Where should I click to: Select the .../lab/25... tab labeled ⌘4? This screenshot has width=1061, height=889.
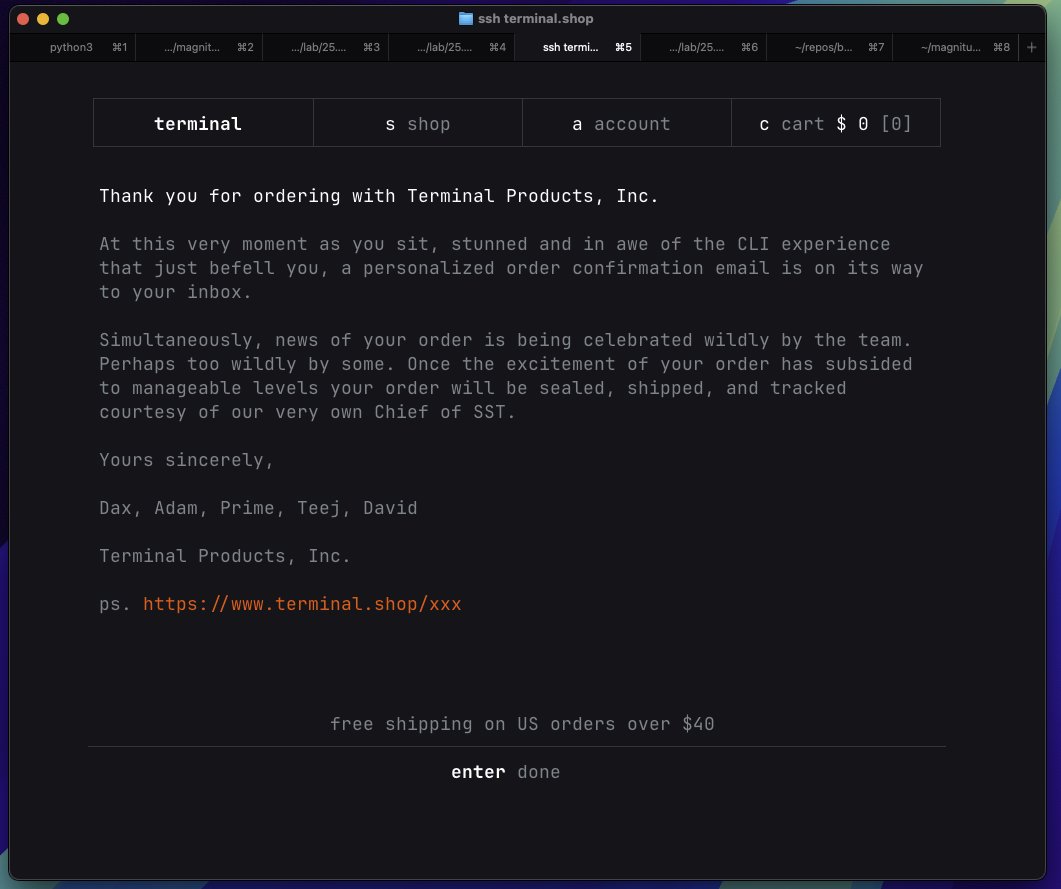click(451, 47)
